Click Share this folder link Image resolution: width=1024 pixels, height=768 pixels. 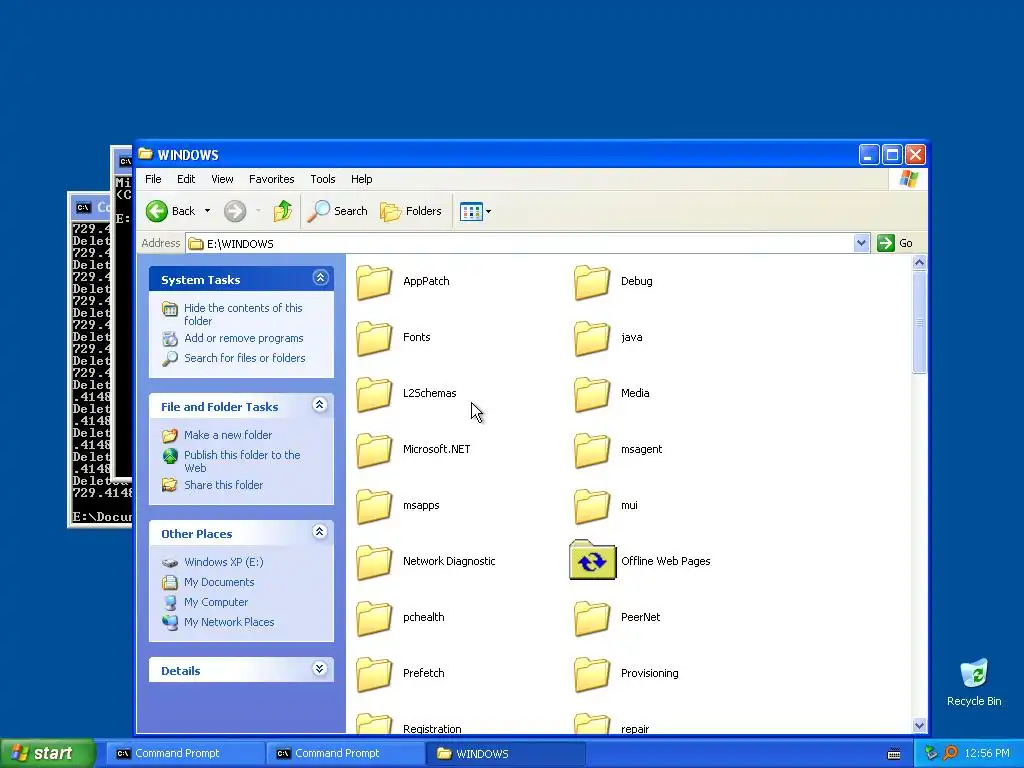pos(223,485)
